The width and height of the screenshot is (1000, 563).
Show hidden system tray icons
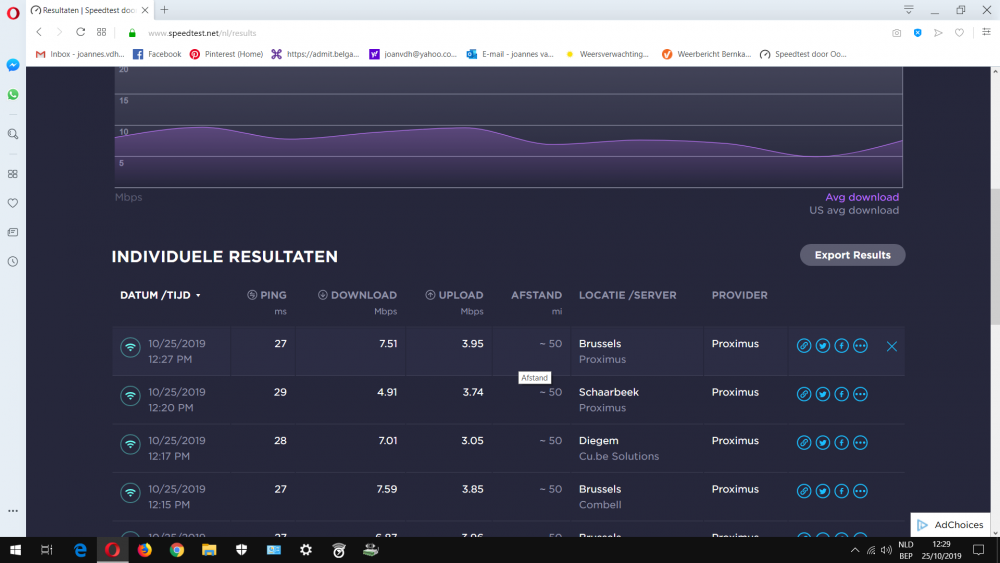click(x=853, y=550)
